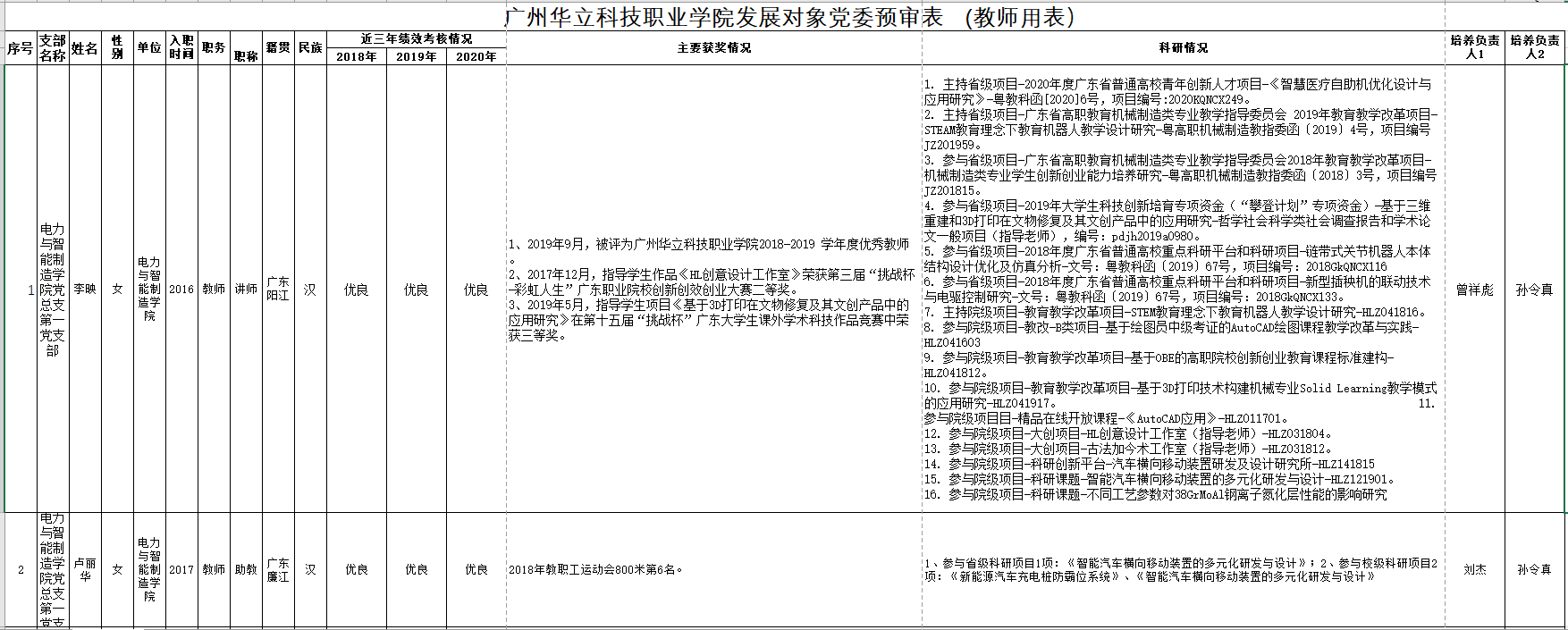Image resolution: width=1568 pixels, height=630 pixels.
Task: Select the 教师 cell in 卢丽华's row
Action: pos(214,570)
